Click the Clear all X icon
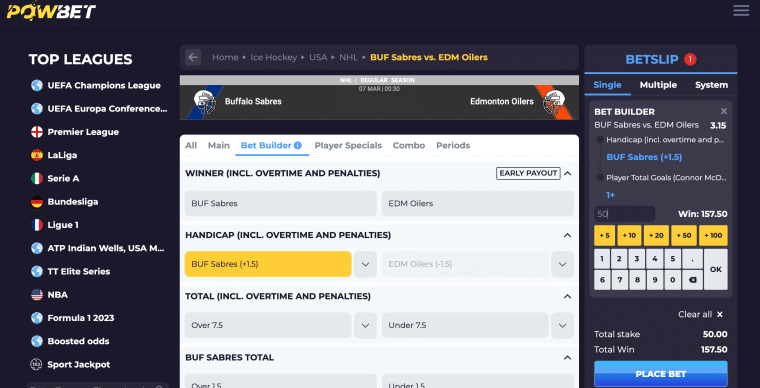Image resolution: width=760 pixels, height=388 pixels. 720,314
